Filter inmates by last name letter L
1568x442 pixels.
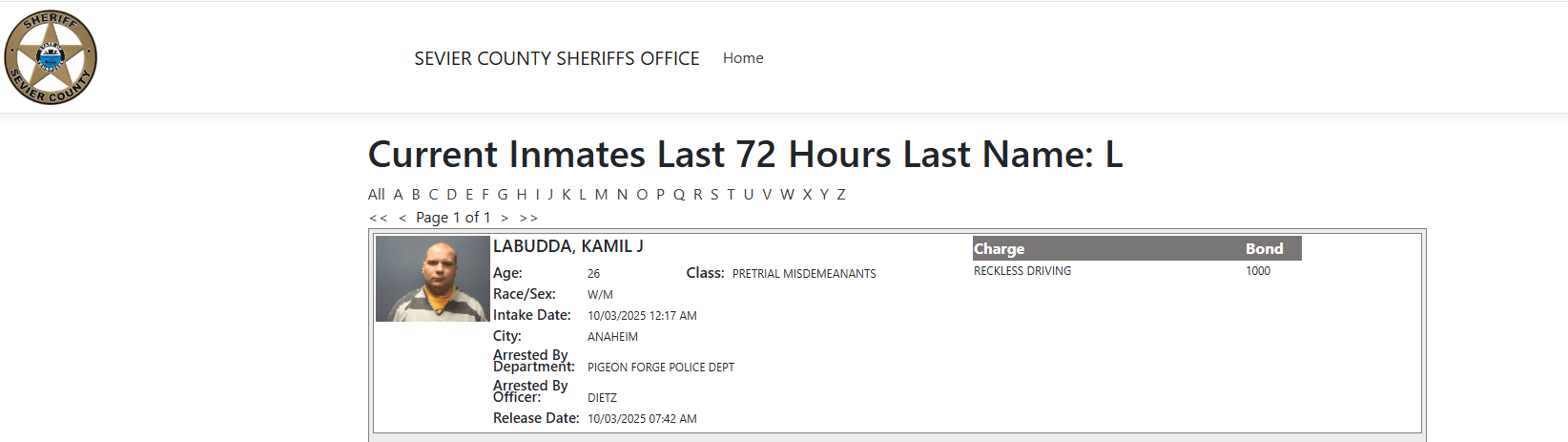(583, 195)
